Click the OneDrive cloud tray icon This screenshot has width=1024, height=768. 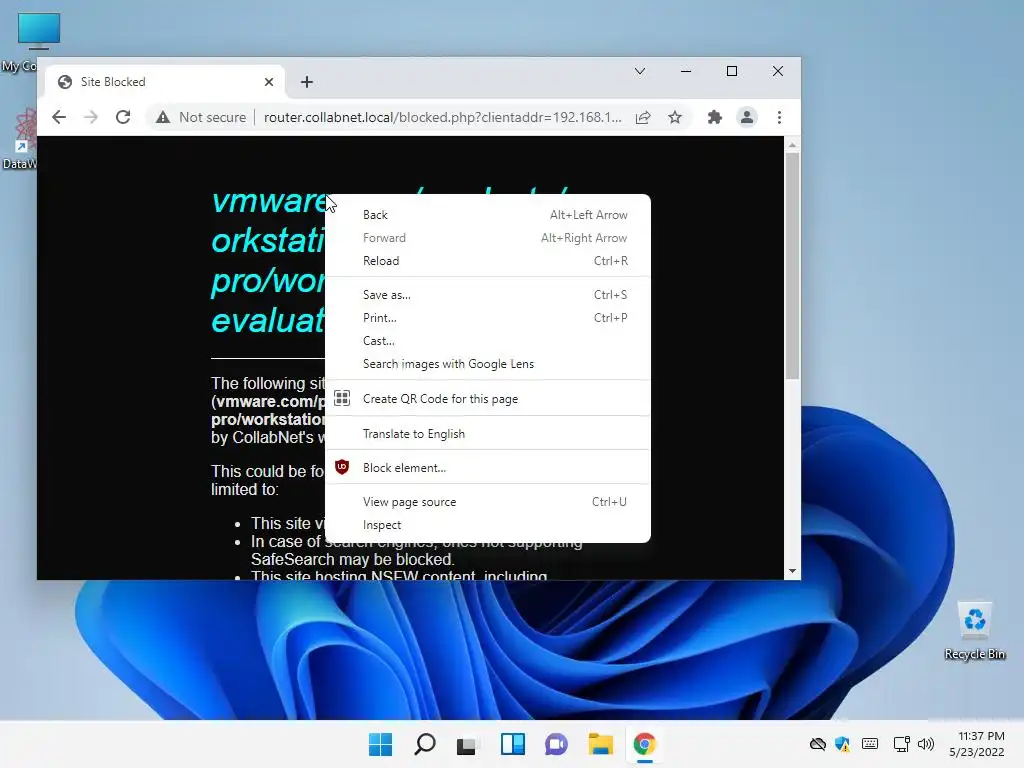point(818,744)
